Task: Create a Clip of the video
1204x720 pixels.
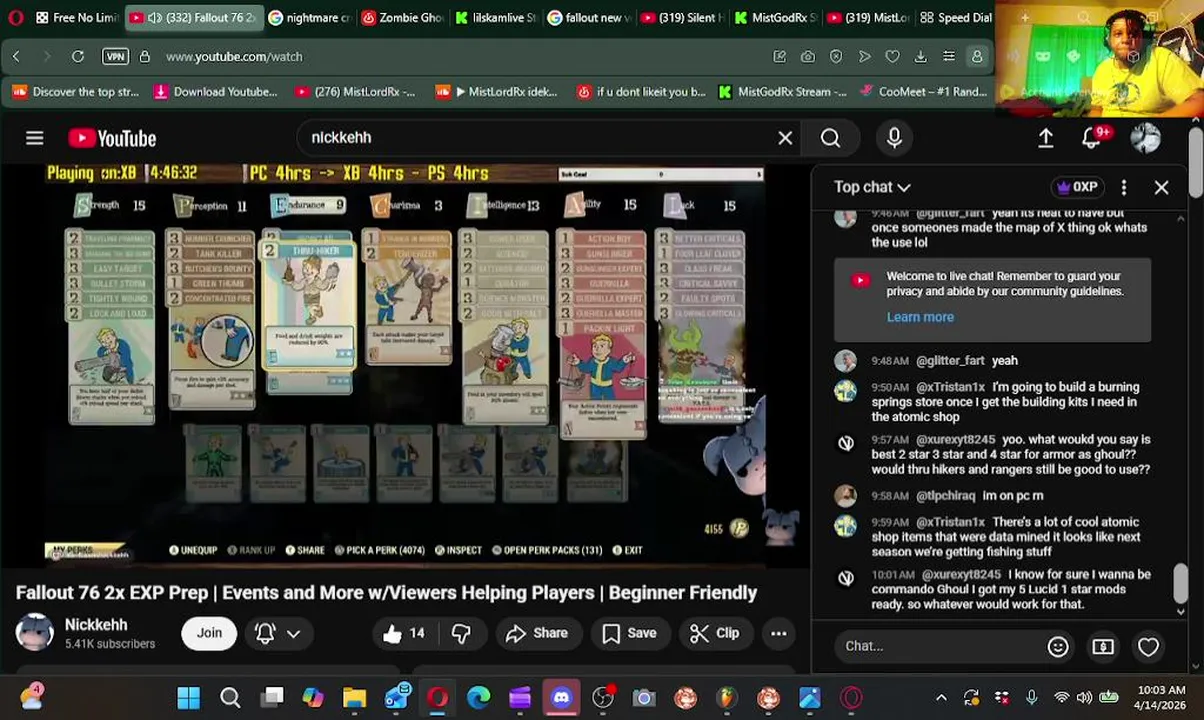Action: [715, 633]
